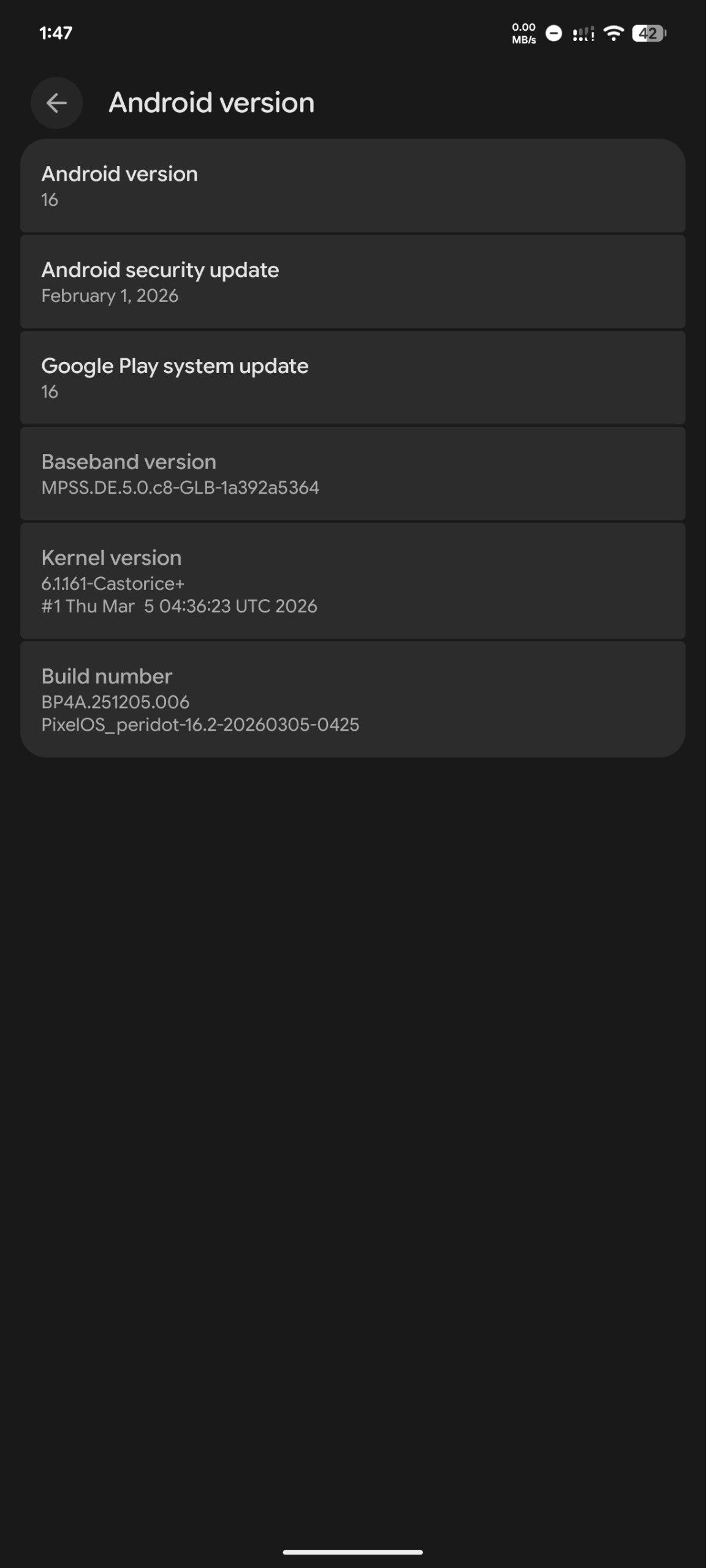This screenshot has height=1568, width=706.
Task: Tap the Android version page title
Action: coord(211,103)
